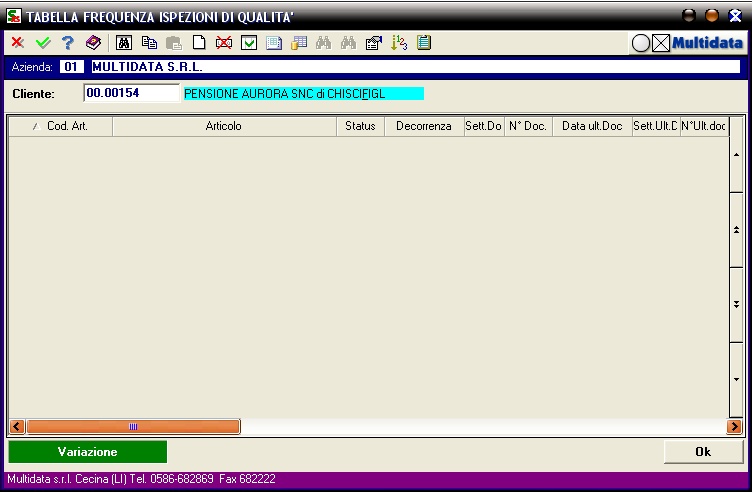The width and height of the screenshot is (752, 492).
Task: Click the Multidata s.r.l. Cecina status bar text
Action: pyautogui.click(x=141, y=479)
